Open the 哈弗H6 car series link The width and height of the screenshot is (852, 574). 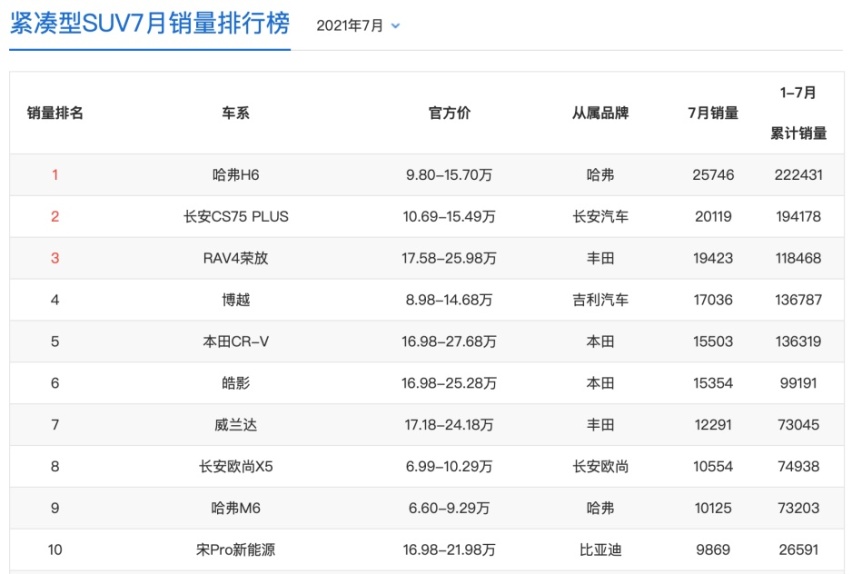pyautogui.click(x=235, y=175)
